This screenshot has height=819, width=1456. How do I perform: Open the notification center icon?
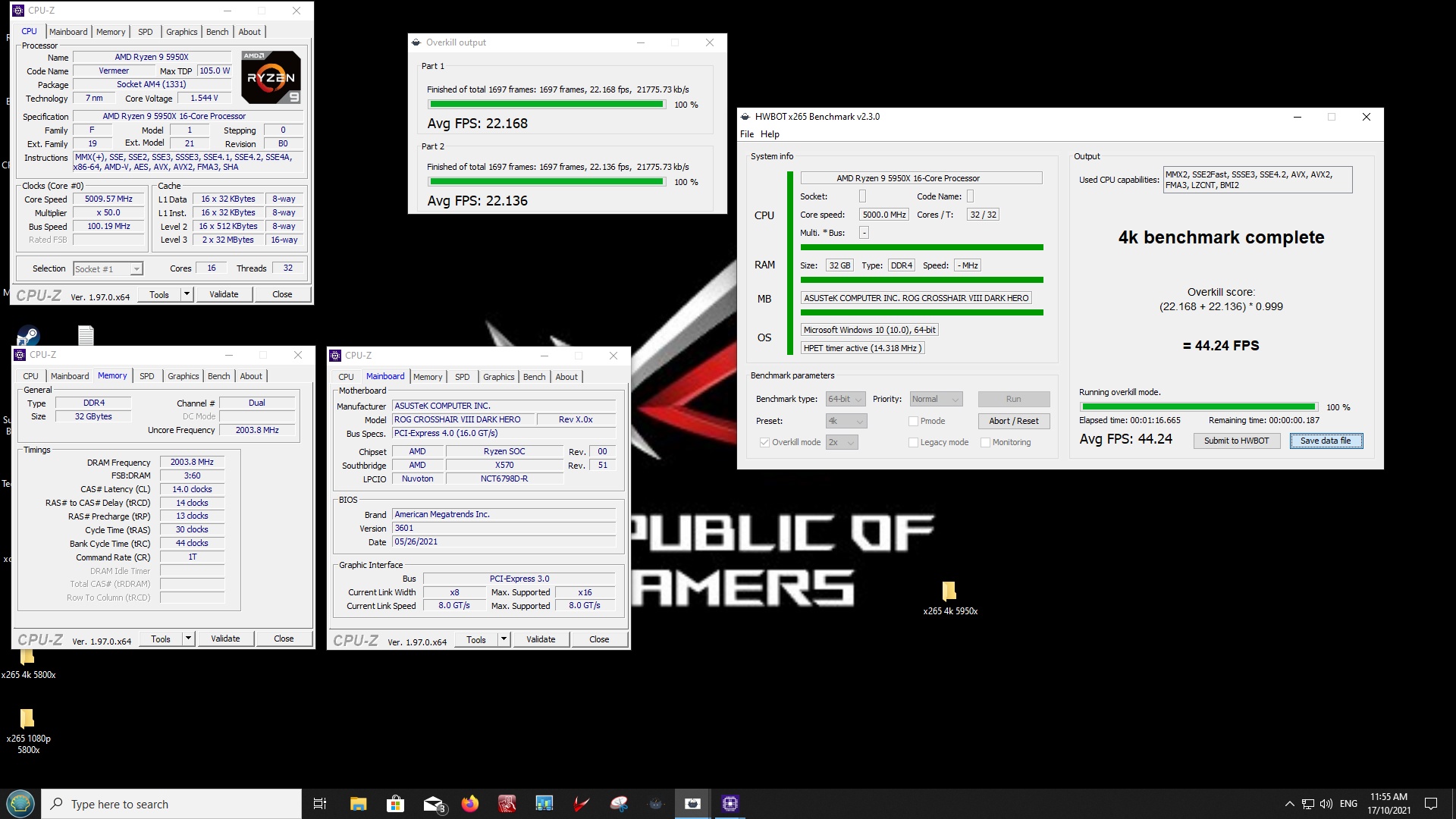[1431, 804]
